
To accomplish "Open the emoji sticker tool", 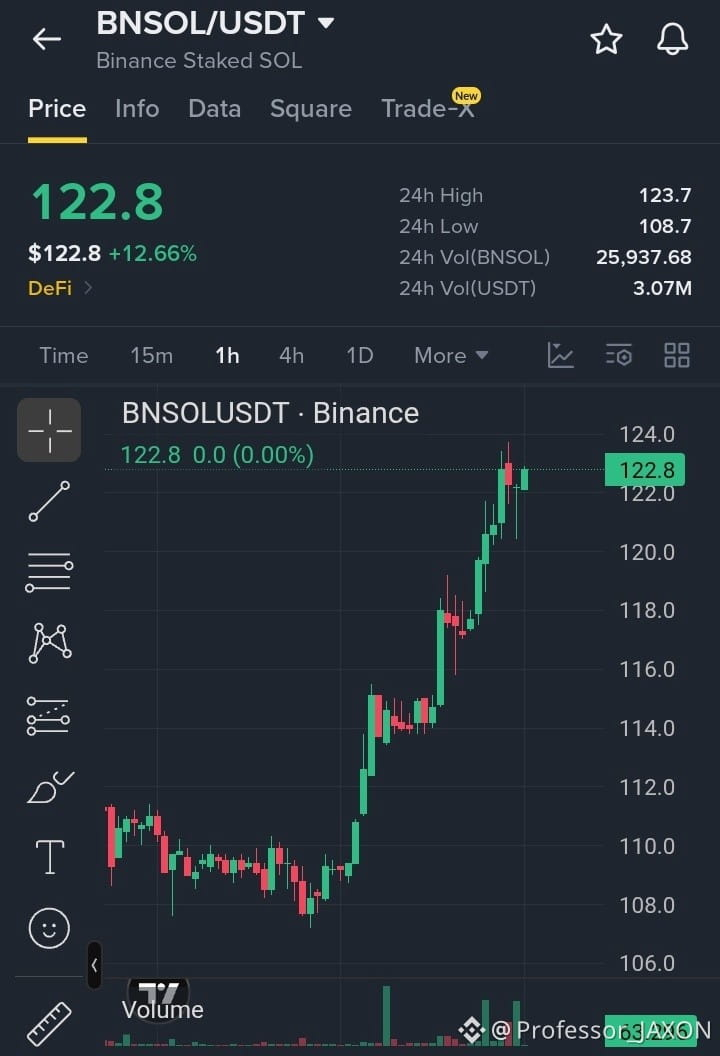I will click(x=49, y=928).
